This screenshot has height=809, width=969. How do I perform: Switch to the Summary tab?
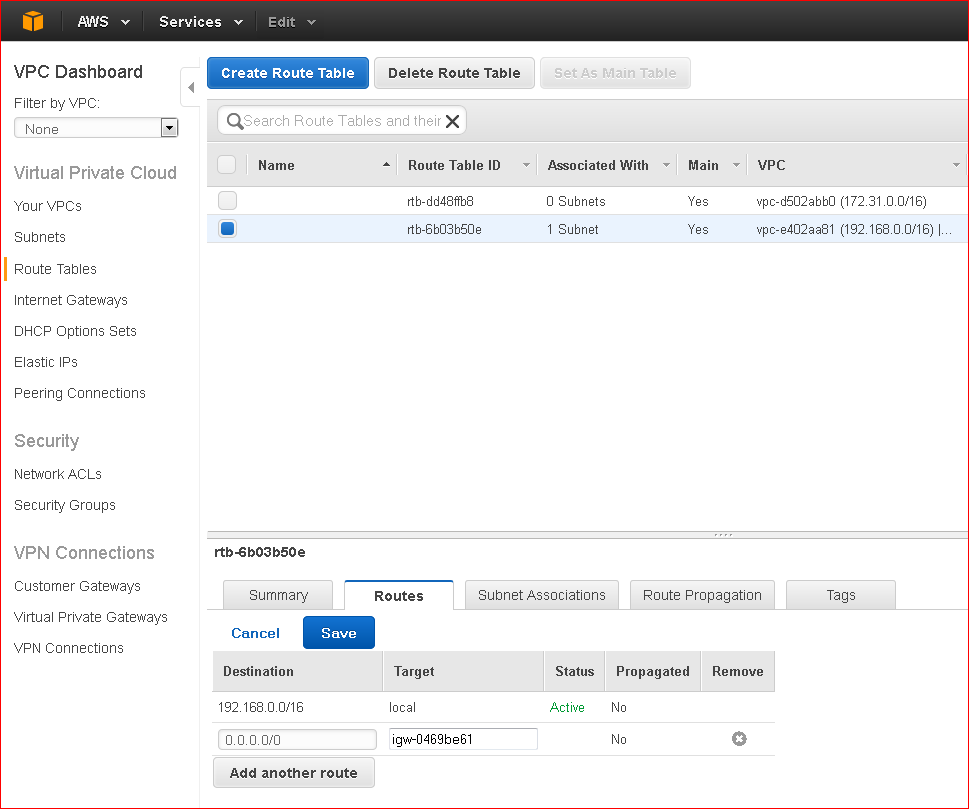(278, 595)
